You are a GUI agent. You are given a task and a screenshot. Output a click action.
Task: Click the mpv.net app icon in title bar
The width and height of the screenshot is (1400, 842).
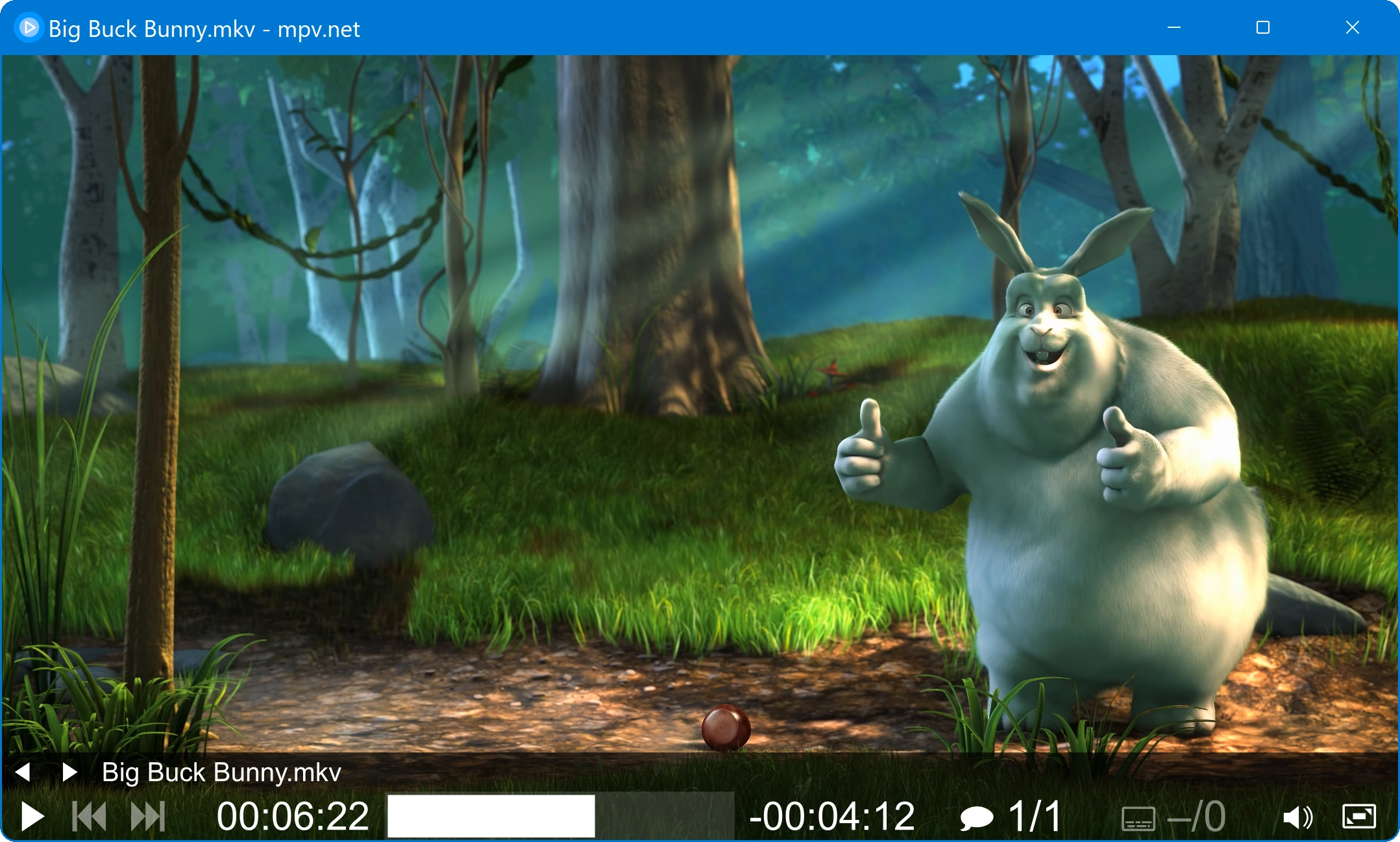tap(28, 28)
